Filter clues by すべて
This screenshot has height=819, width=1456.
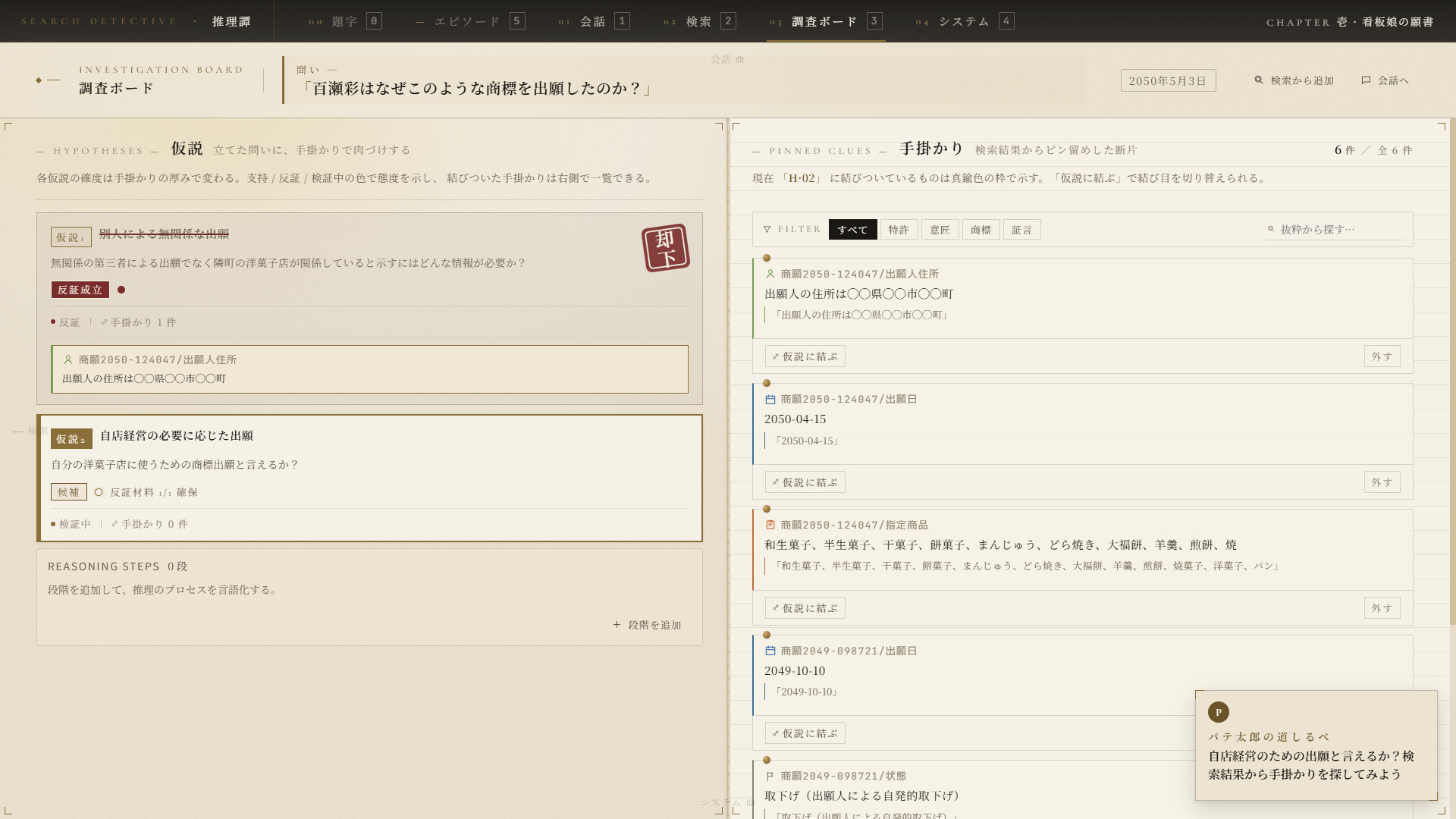852,230
